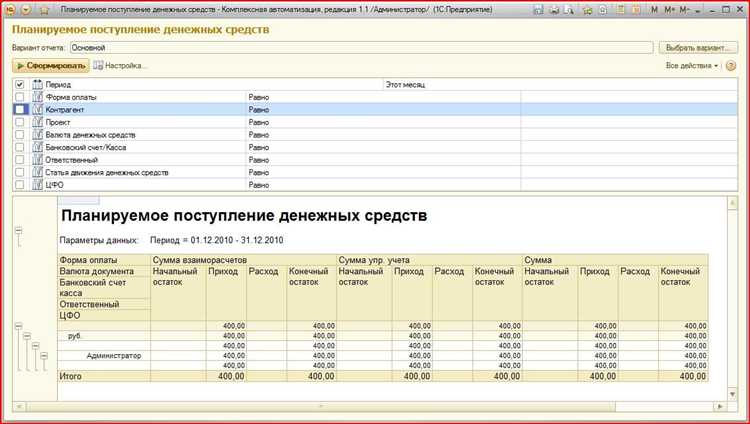The height and width of the screenshot is (424, 750).
Task: Collapse the руб. row group expander
Action: (27, 336)
